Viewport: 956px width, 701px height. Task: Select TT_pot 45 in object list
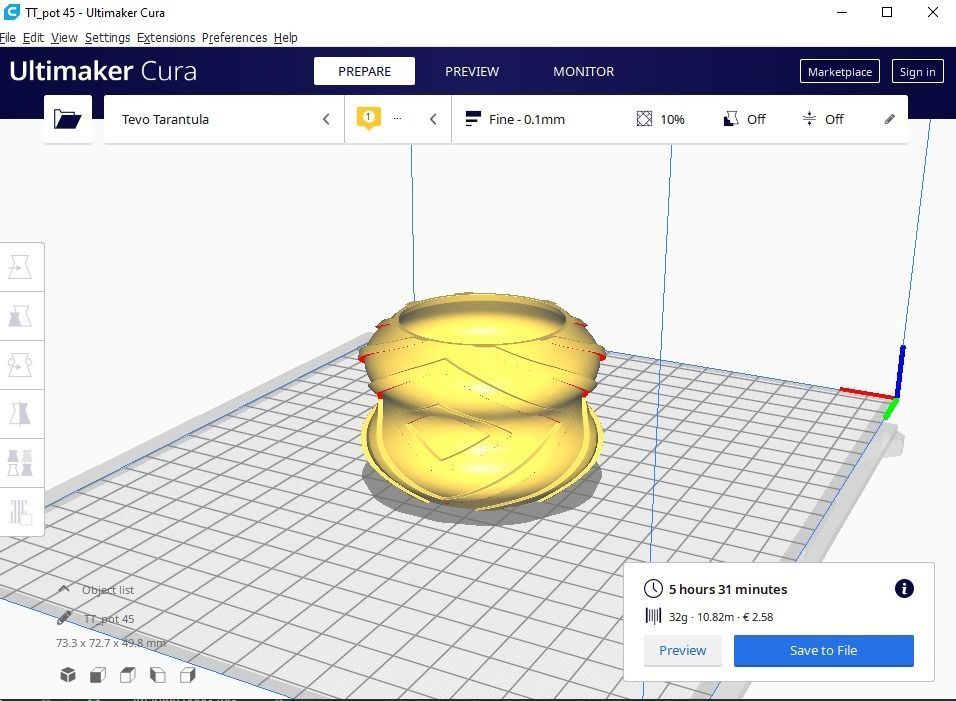109,619
